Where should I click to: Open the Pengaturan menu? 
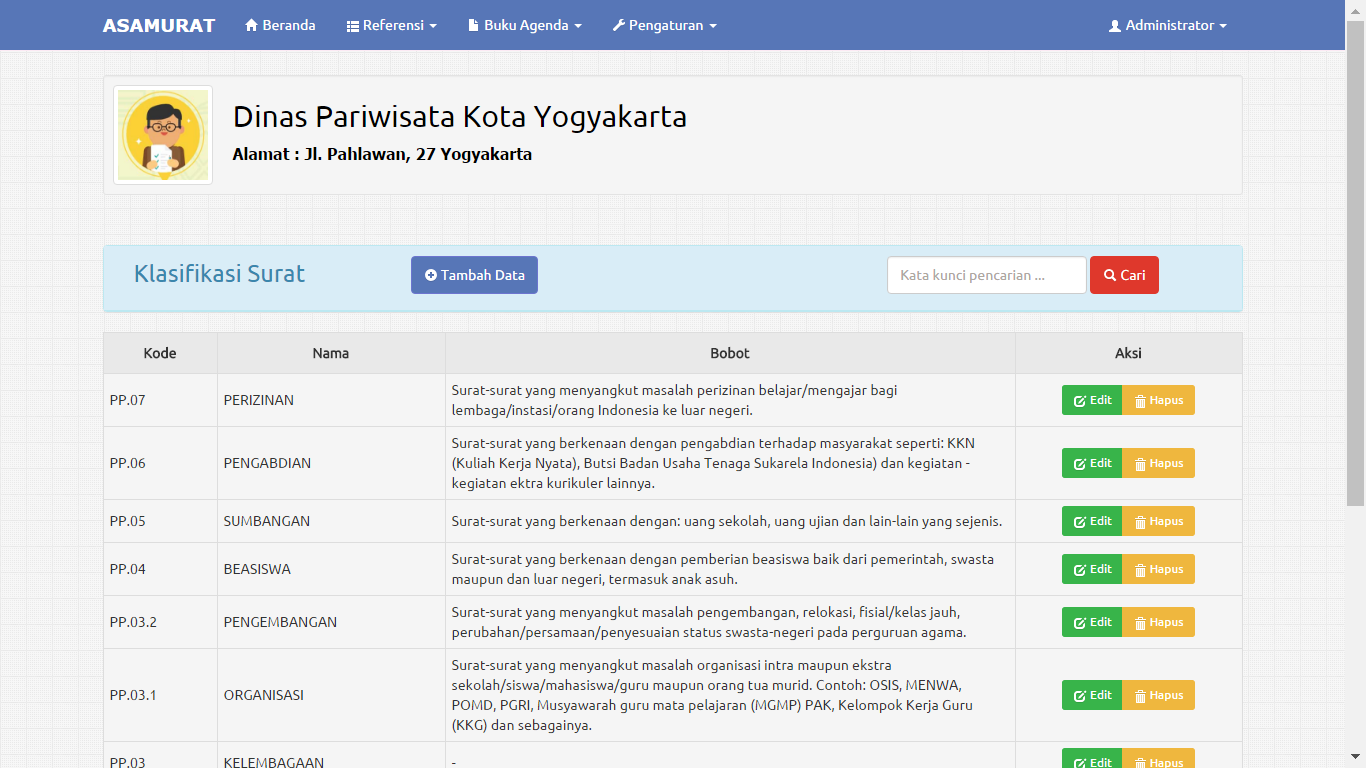tap(666, 26)
